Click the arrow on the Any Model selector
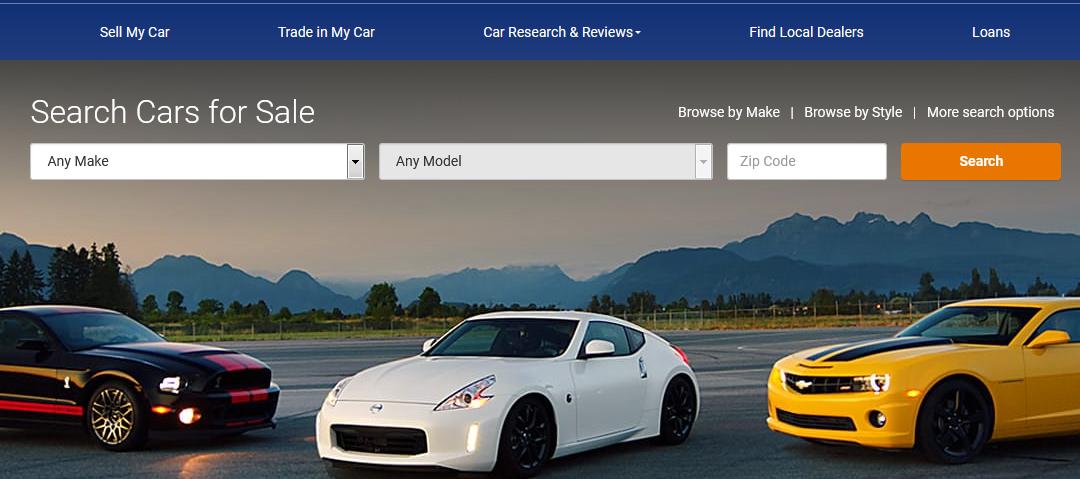This screenshot has height=479, width=1080. (703, 161)
